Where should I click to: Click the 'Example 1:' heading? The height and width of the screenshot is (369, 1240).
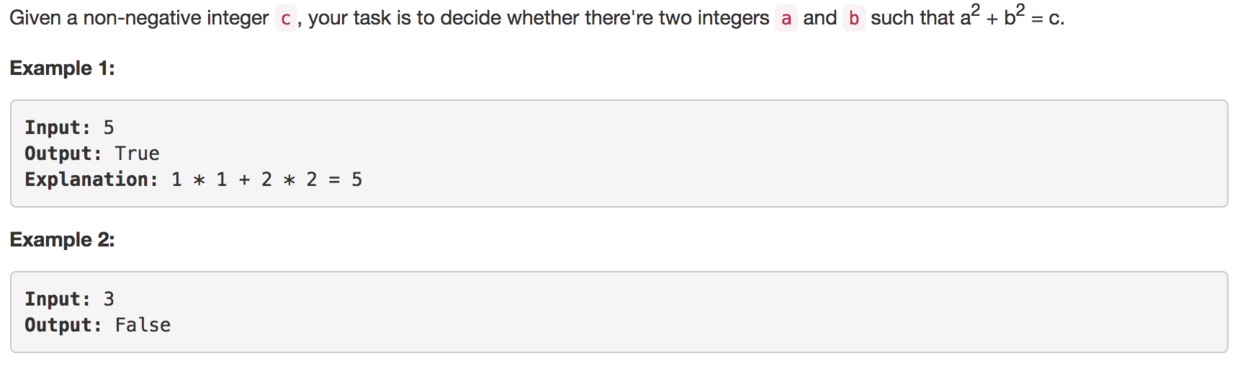click(61, 69)
